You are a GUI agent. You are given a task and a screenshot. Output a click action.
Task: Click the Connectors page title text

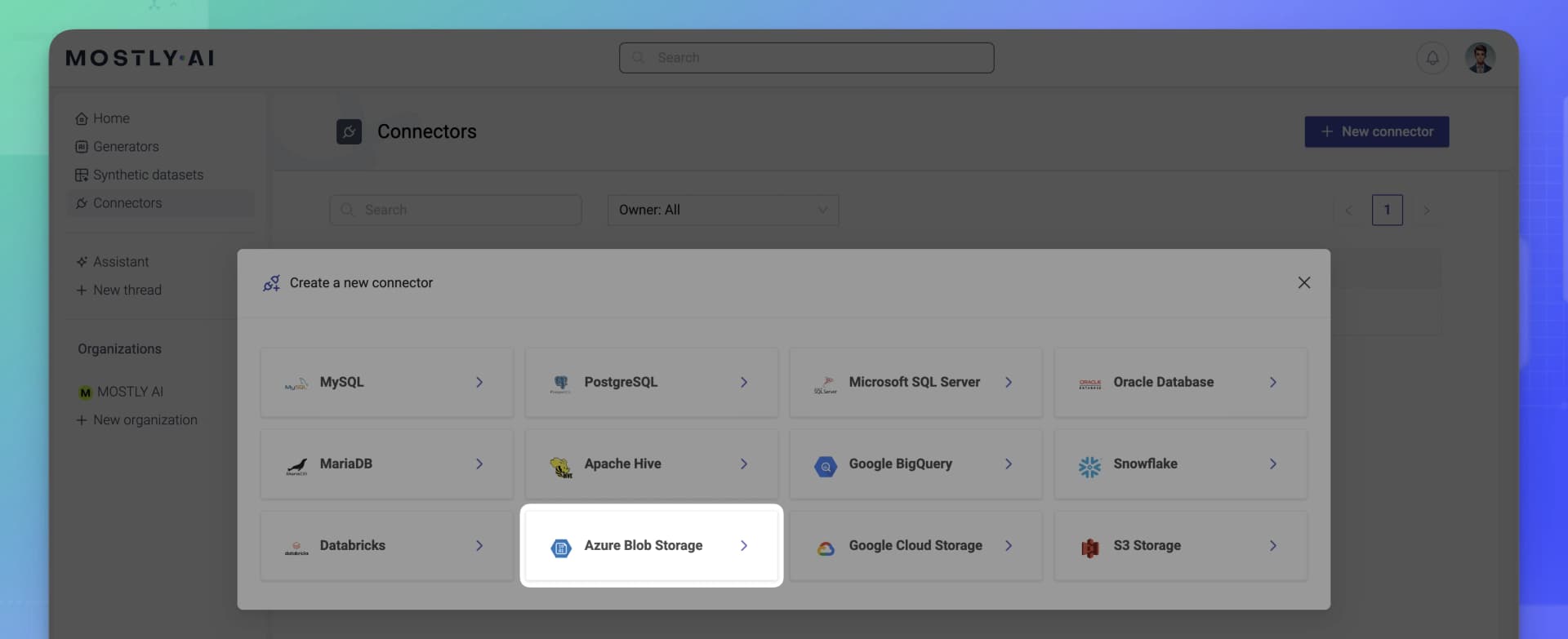coord(427,131)
